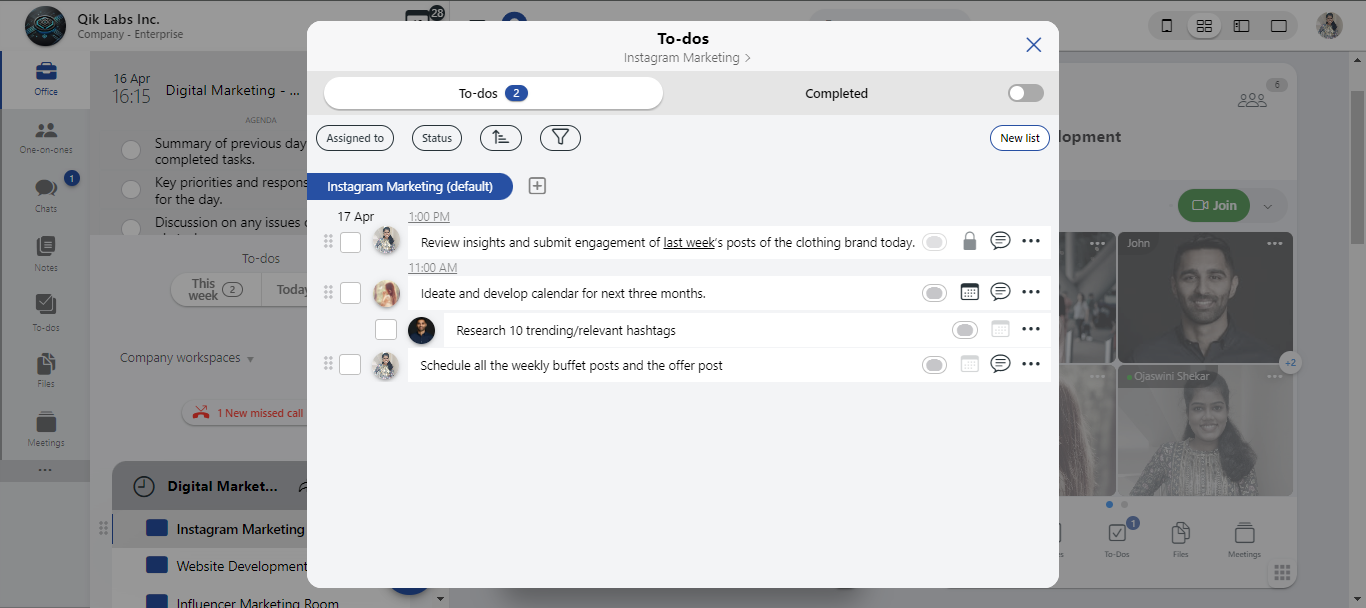Switch to the Completed tab
The height and width of the screenshot is (608, 1366).
click(x=836, y=93)
